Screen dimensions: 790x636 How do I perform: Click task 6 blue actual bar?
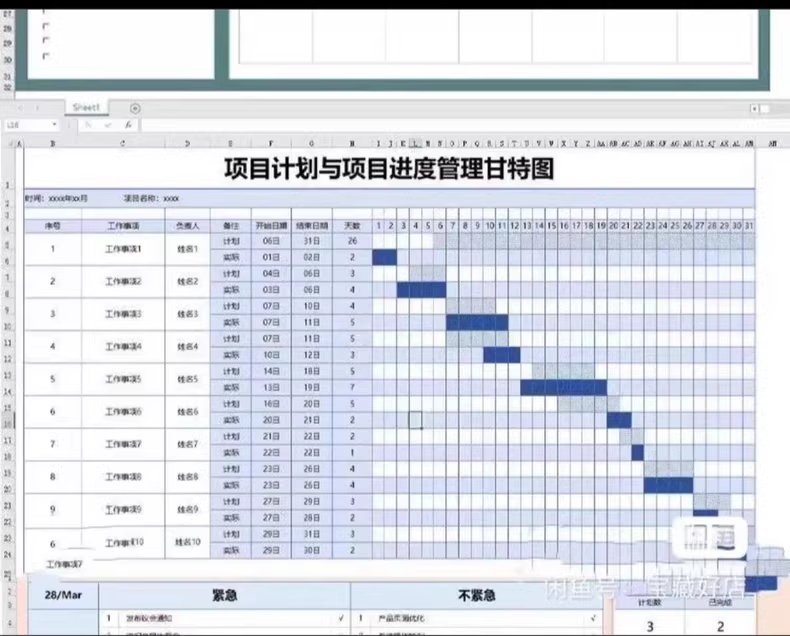[x=619, y=420]
